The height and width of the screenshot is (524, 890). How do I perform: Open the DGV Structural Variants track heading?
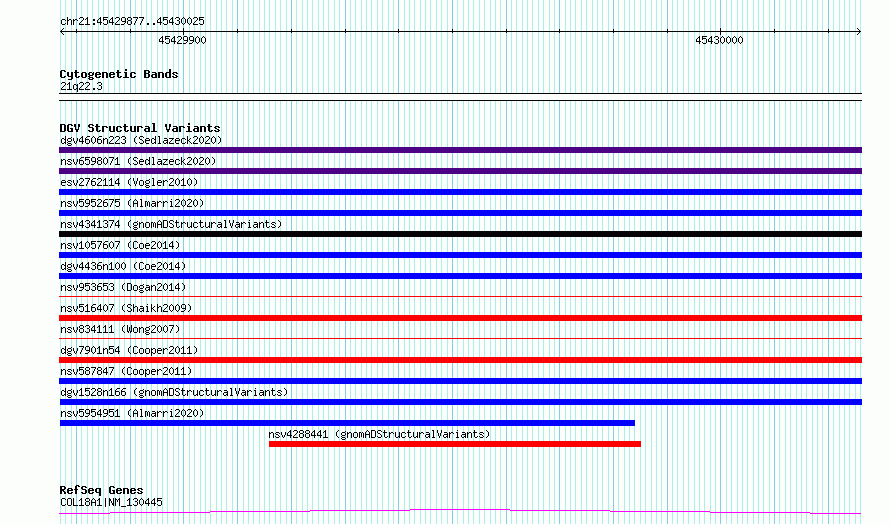[x=140, y=128]
